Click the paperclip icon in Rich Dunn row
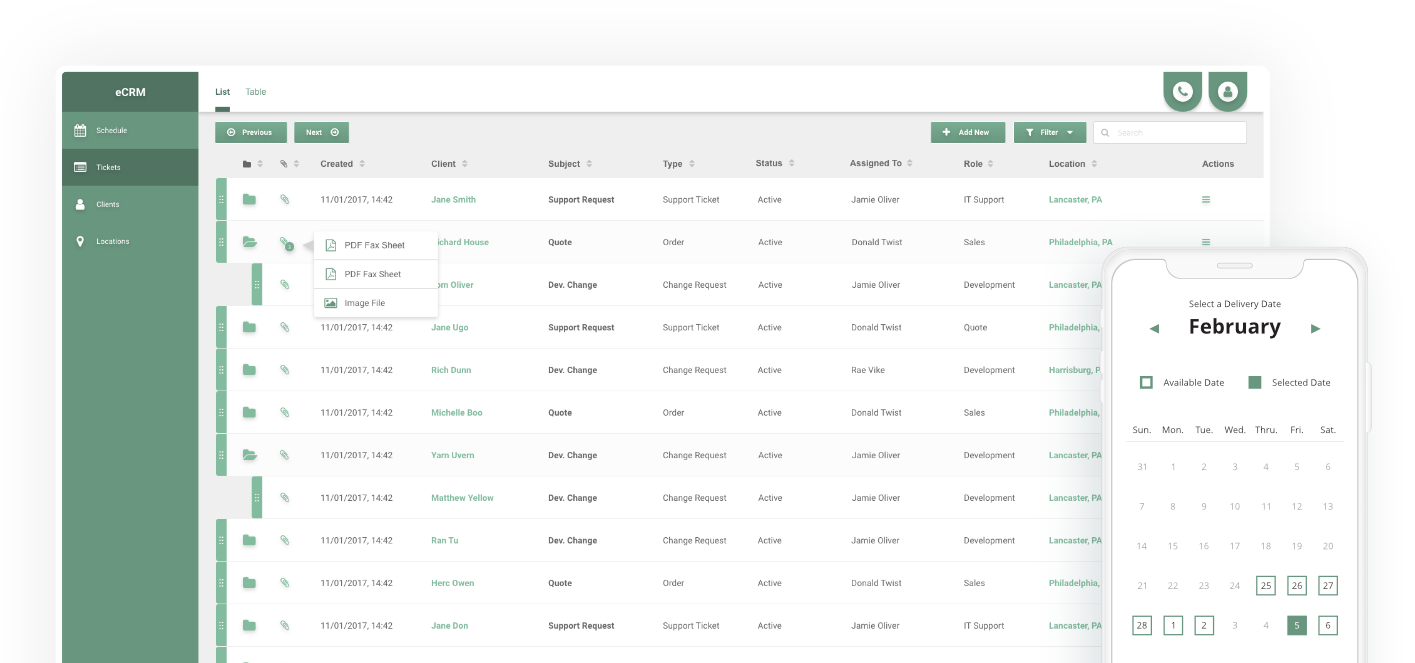This screenshot has height=663, width=1415. [284, 370]
